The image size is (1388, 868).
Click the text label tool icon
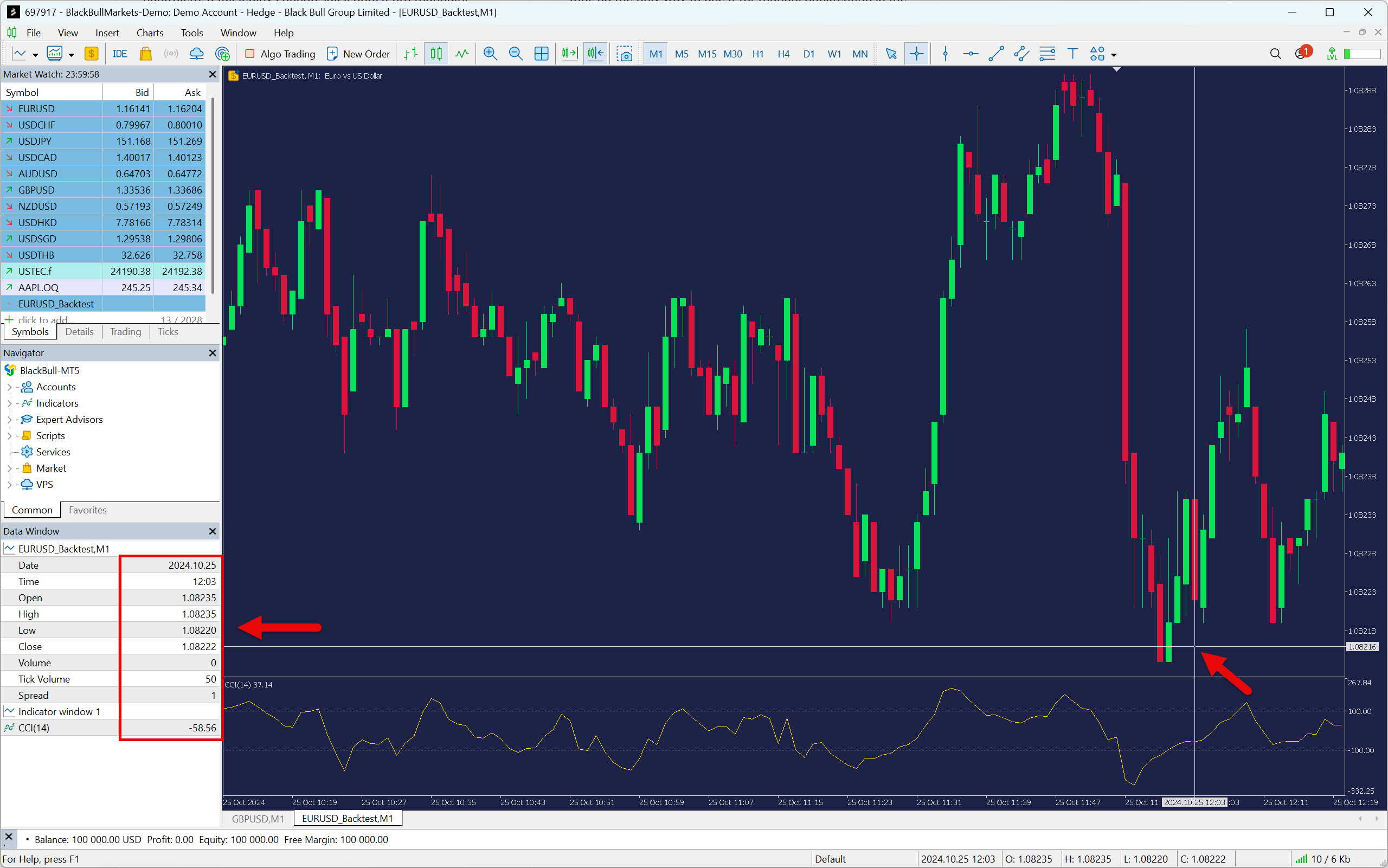click(x=1072, y=54)
